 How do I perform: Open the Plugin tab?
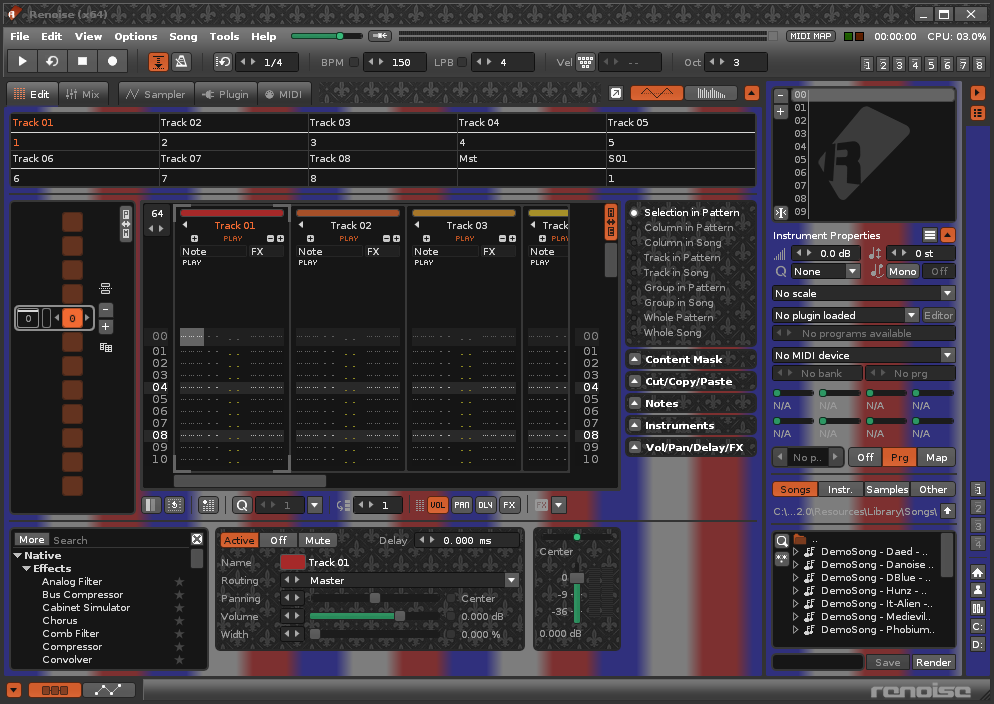coord(226,94)
